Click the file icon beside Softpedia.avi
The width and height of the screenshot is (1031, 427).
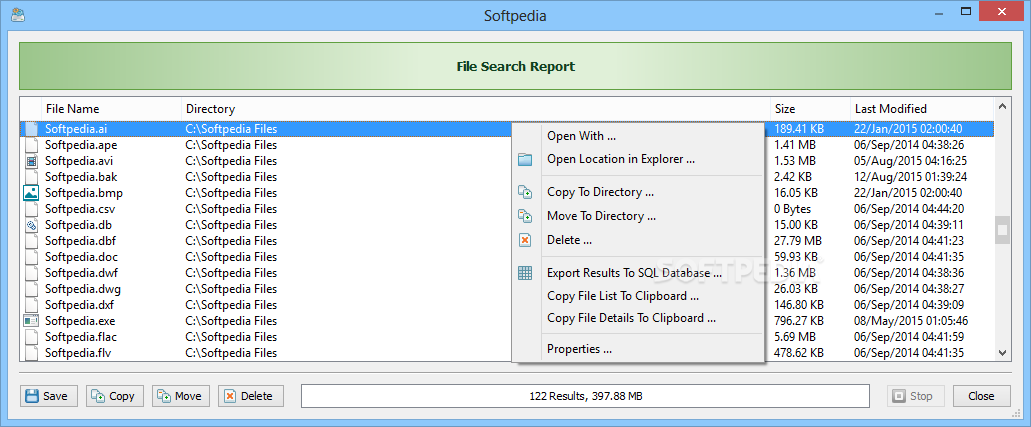pyautogui.click(x=31, y=161)
